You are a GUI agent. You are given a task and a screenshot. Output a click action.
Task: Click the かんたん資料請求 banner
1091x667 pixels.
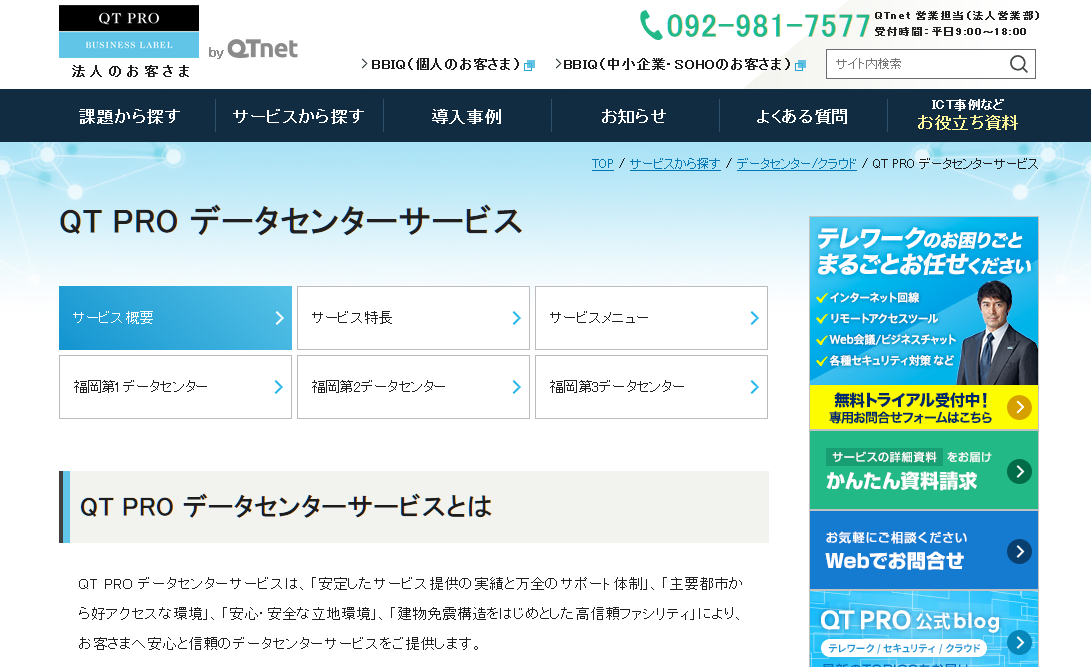pyautogui.click(x=924, y=470)
